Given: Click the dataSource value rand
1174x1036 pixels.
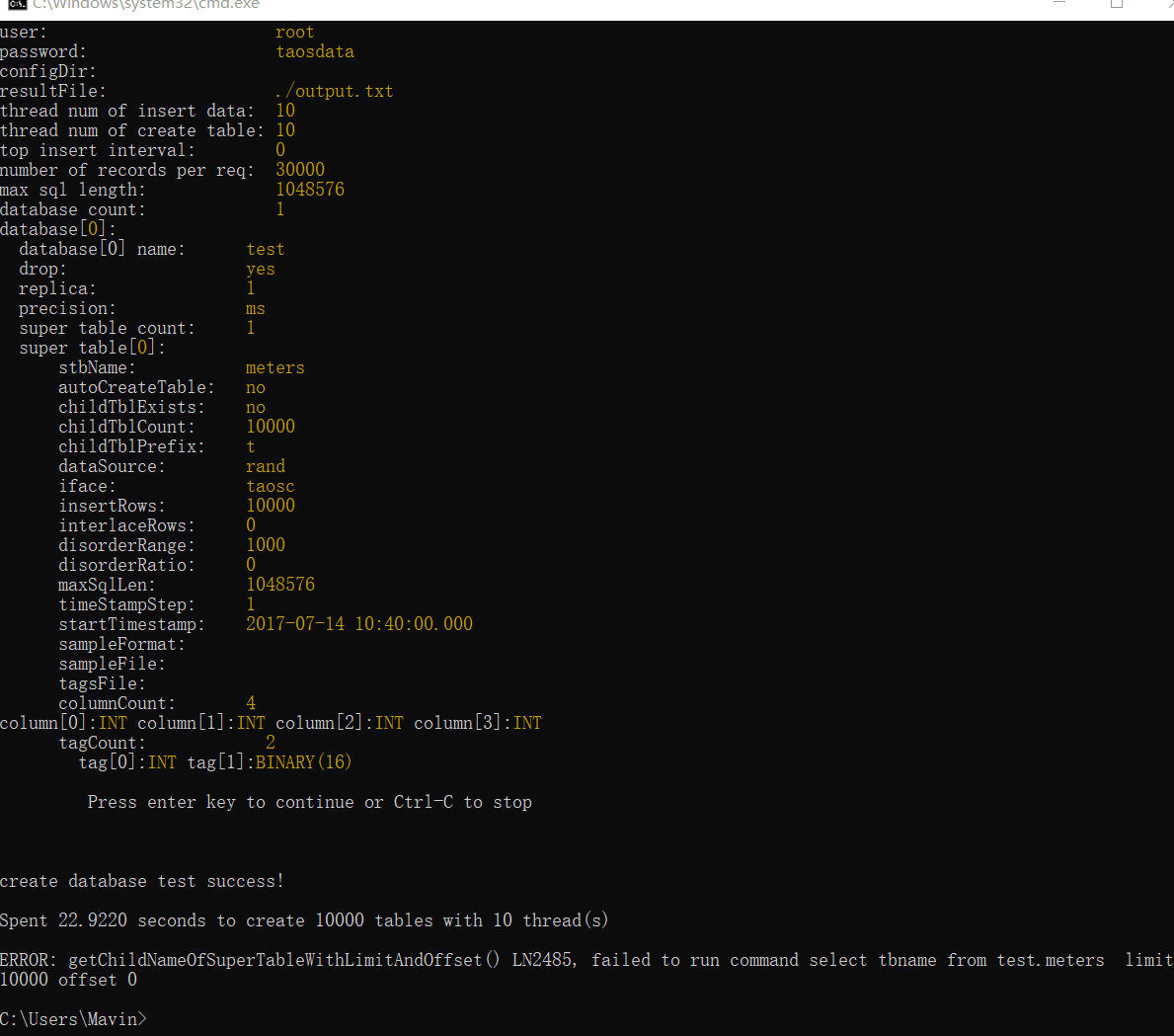Looking at the screenshot, I should [x=265, y=465].
